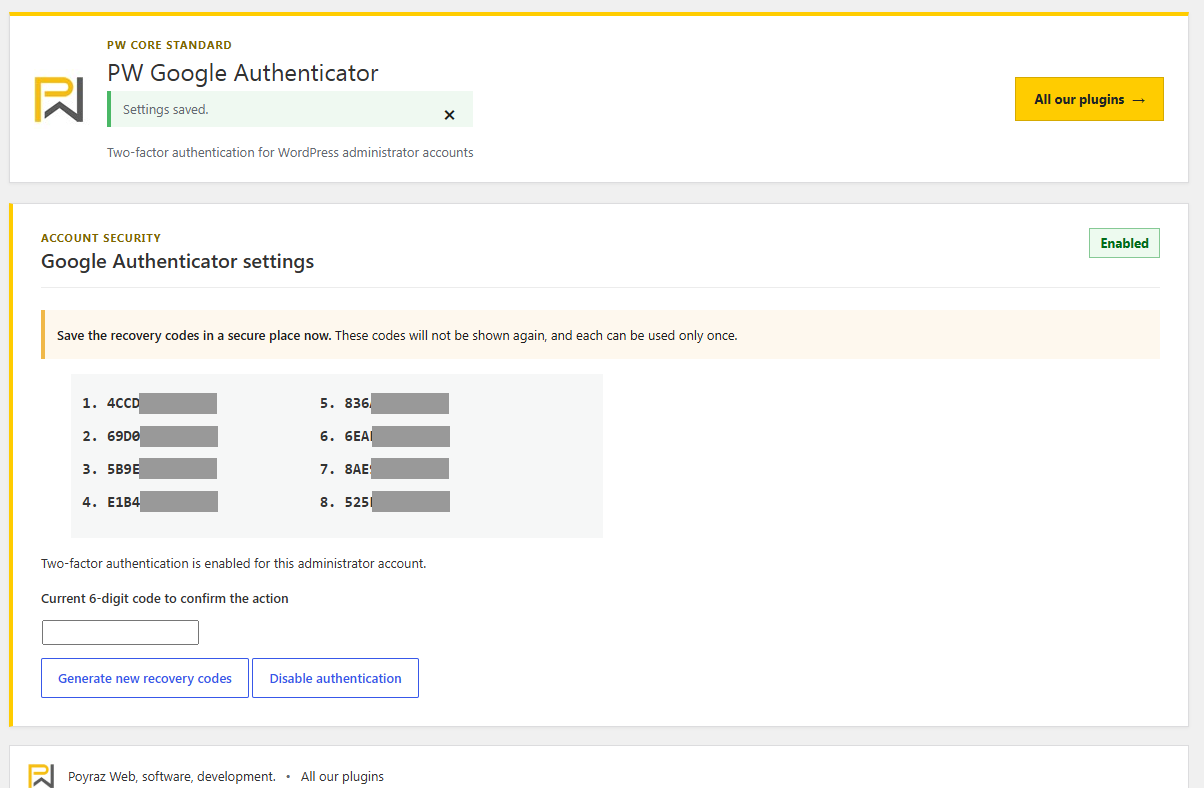
Task: Click the footer PW logo icon
Action: (x=41, y=776)
